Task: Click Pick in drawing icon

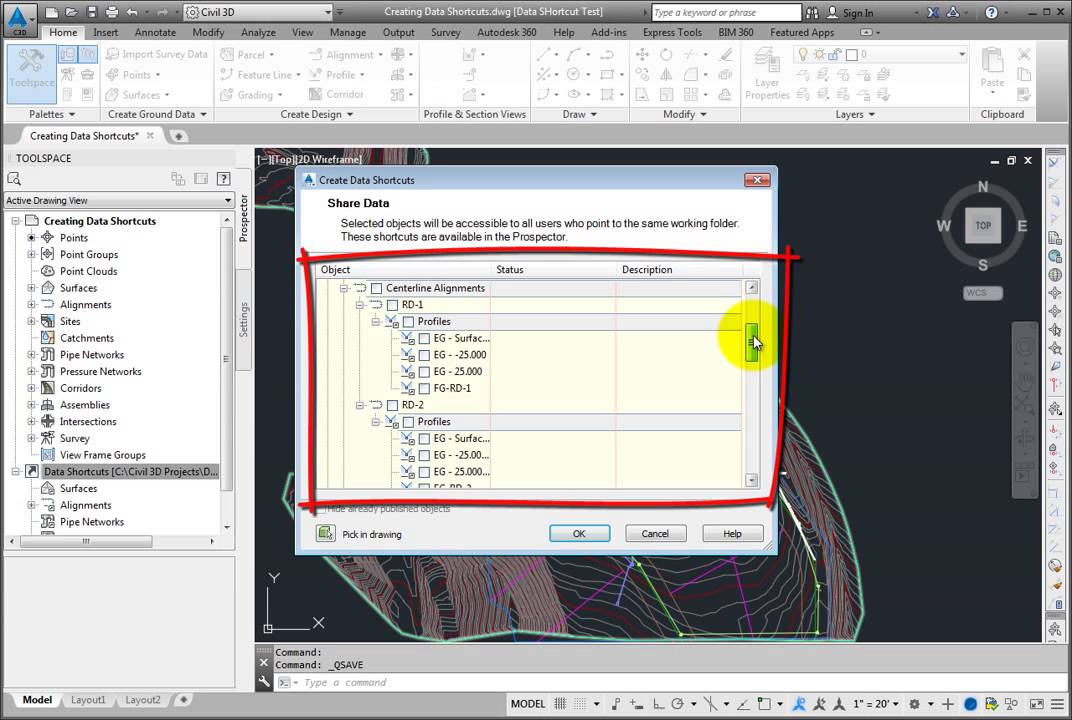Action: 325,533
